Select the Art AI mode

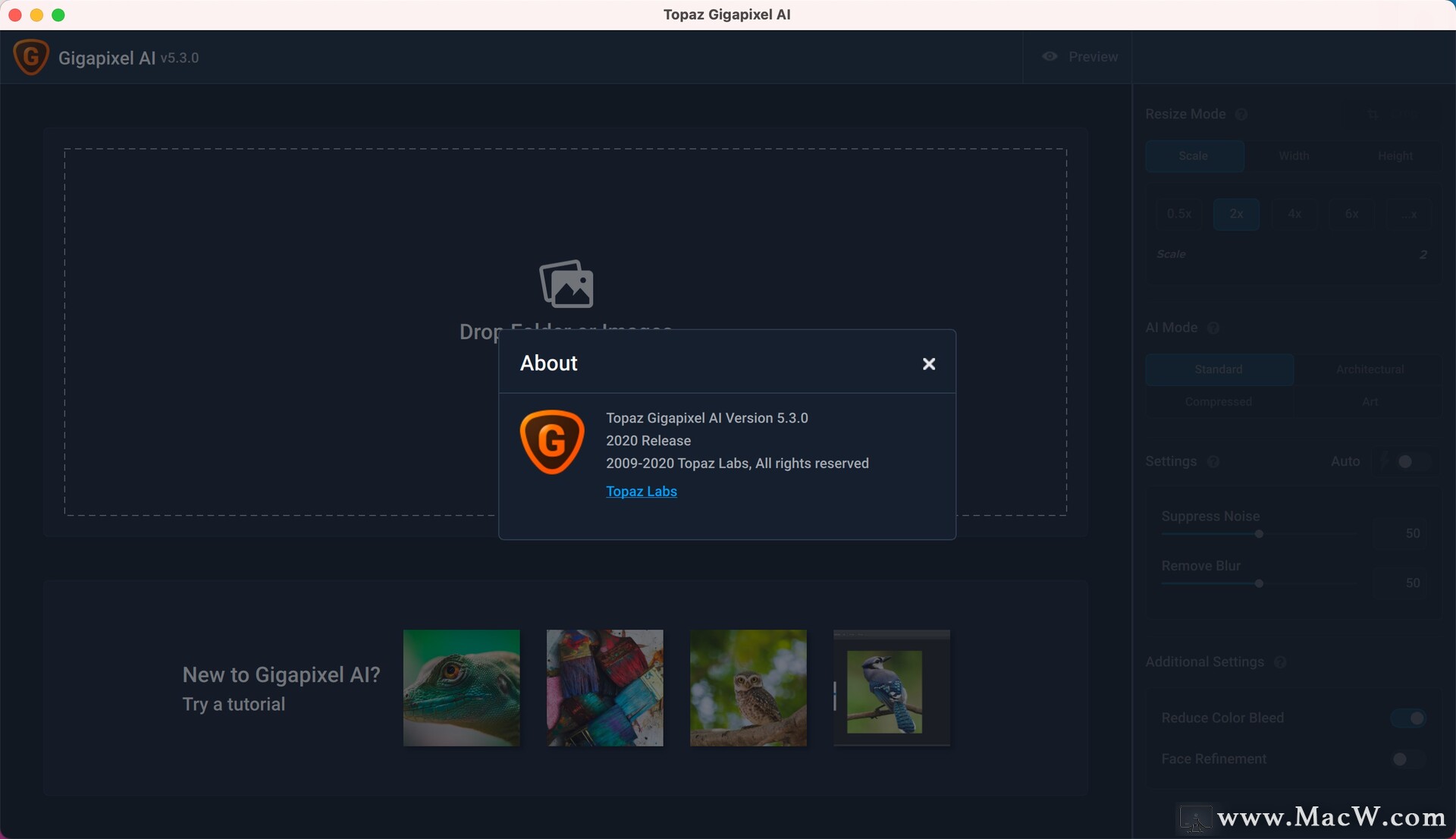[x=1370, y=402]
